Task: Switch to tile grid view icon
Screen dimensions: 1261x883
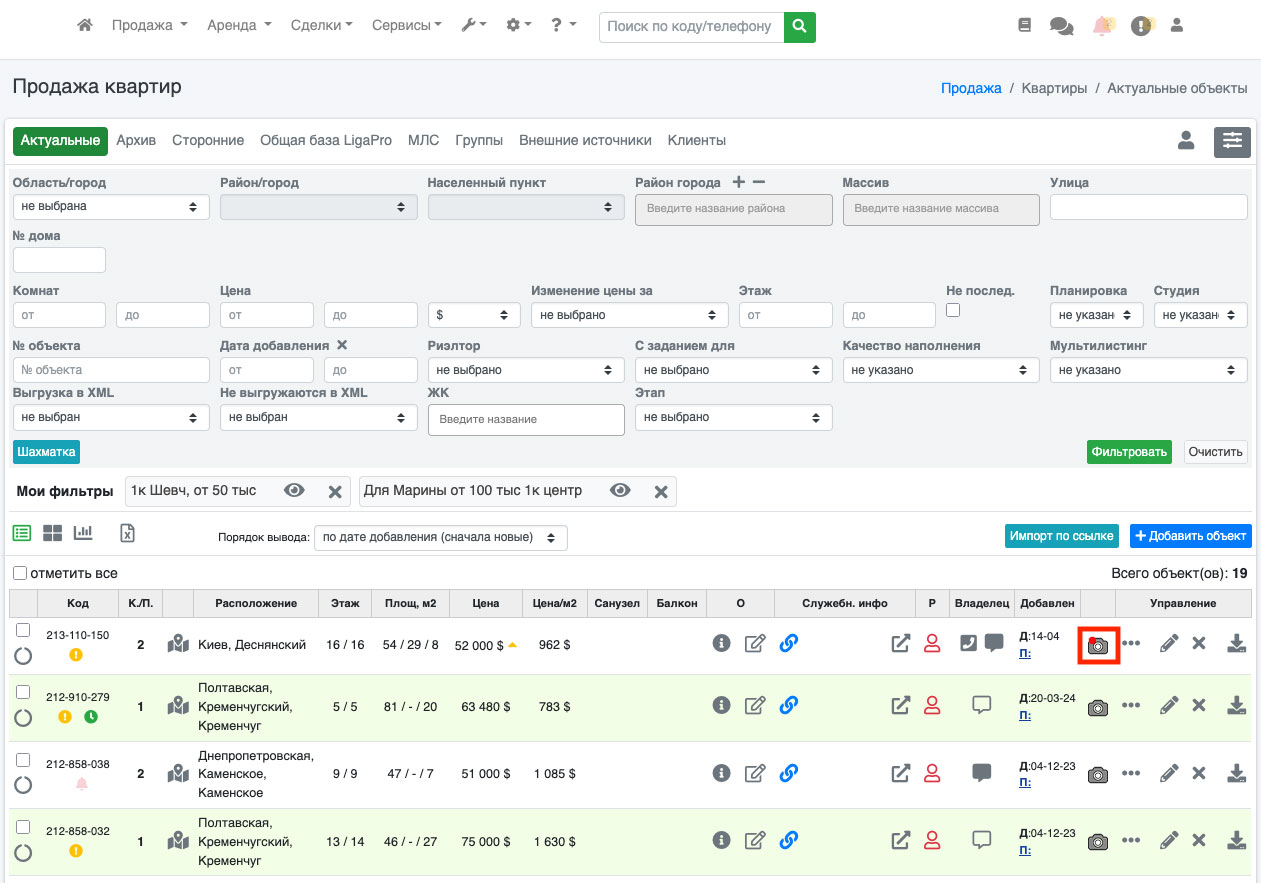Action: click(x=52, y=534)
